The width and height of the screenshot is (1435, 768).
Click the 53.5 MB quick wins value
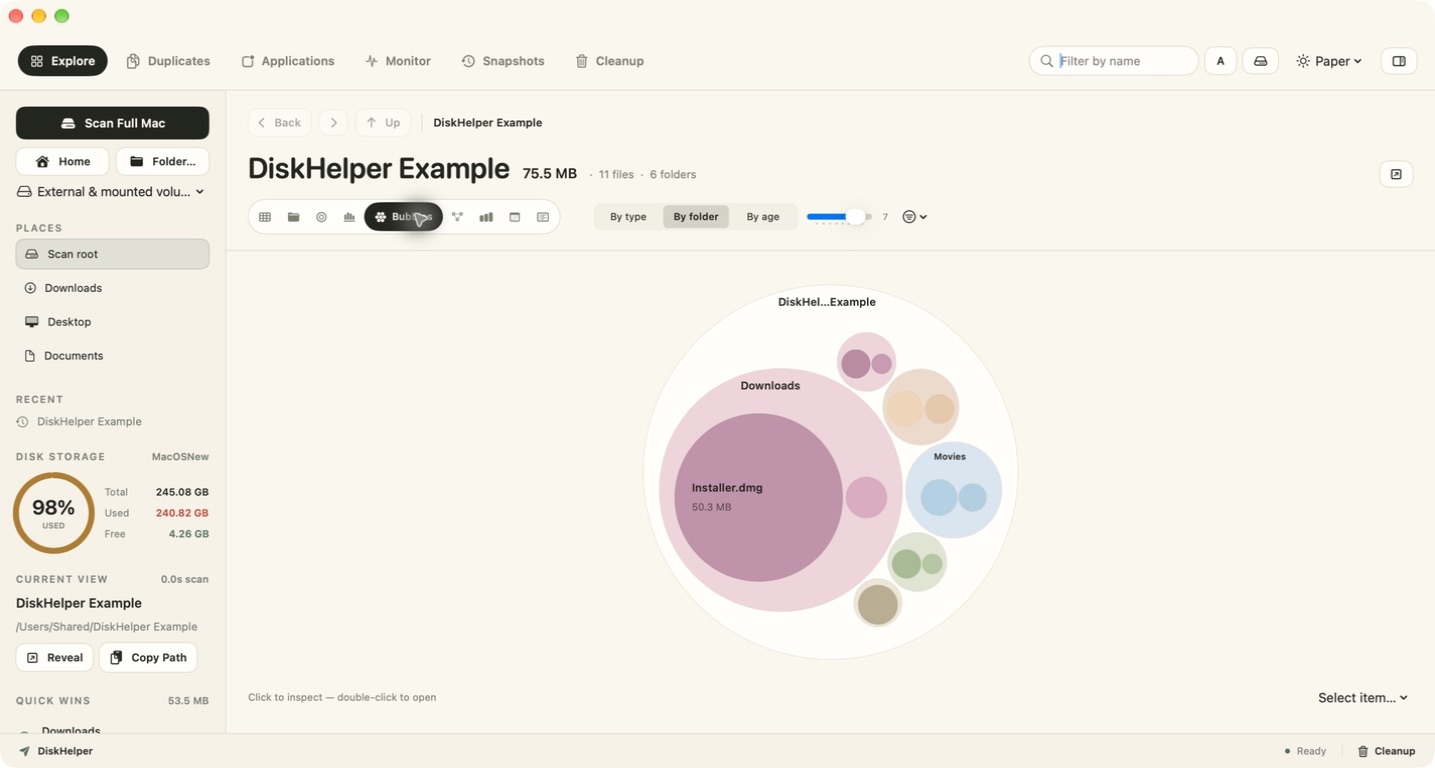(x=188, y=701)
